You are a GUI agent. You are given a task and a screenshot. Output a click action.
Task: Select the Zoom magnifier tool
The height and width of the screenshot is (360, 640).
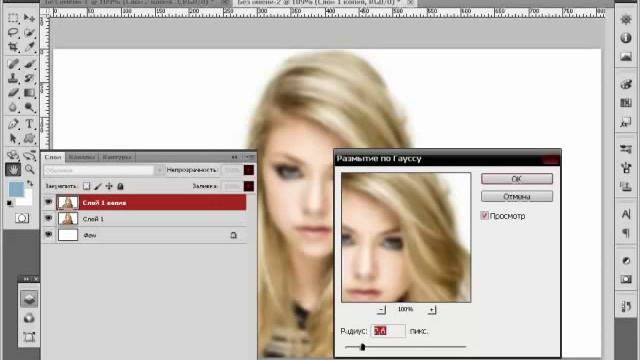click(29, 169)
